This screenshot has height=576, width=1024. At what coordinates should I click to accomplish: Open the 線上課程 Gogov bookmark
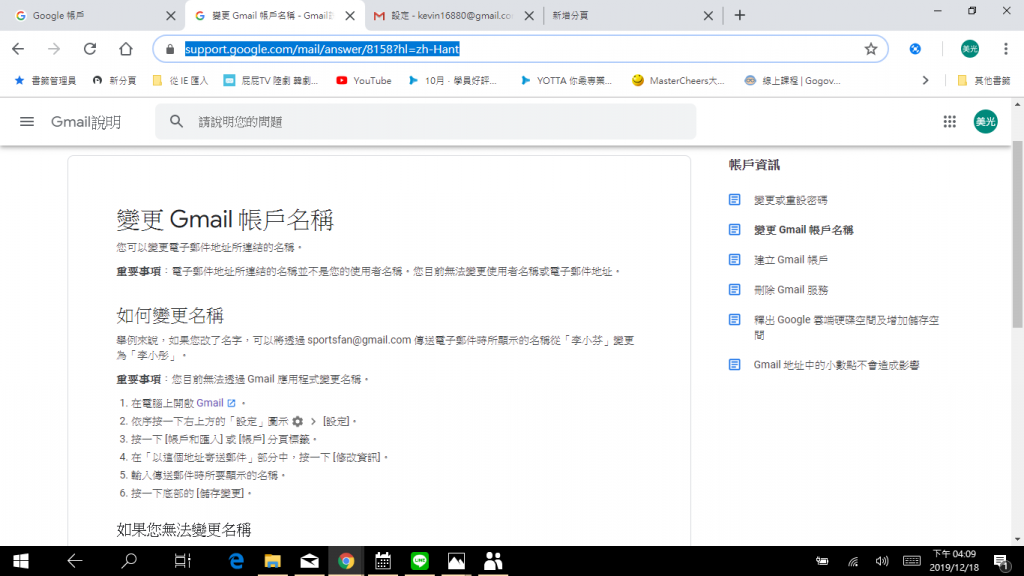point(792,81)
